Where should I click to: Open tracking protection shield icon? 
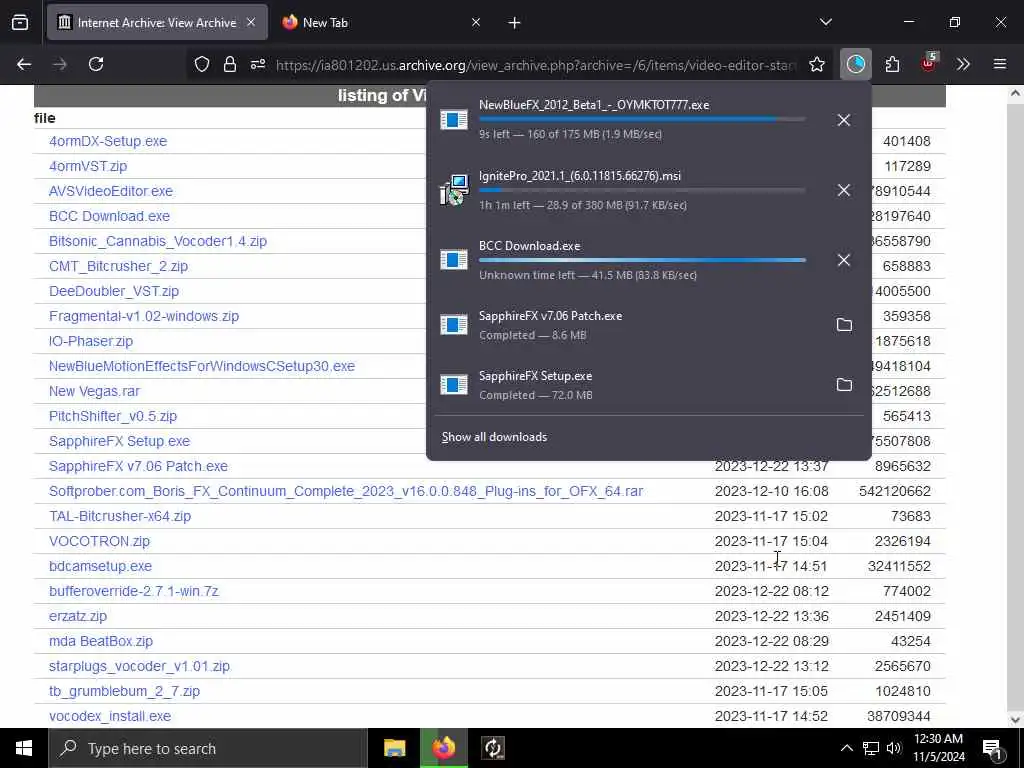(x=202, y=64)
